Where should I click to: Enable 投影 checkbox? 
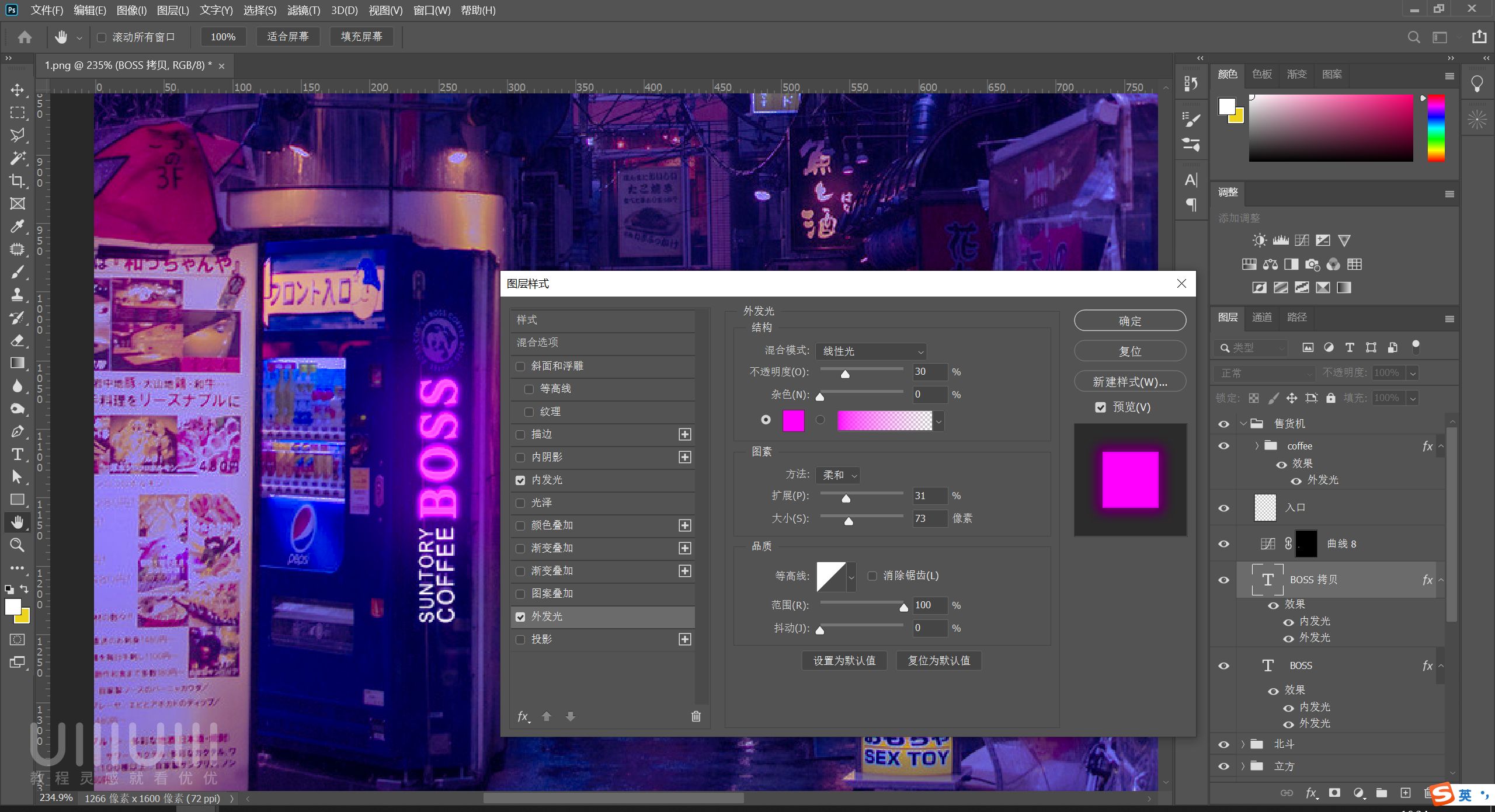(520, 640)
